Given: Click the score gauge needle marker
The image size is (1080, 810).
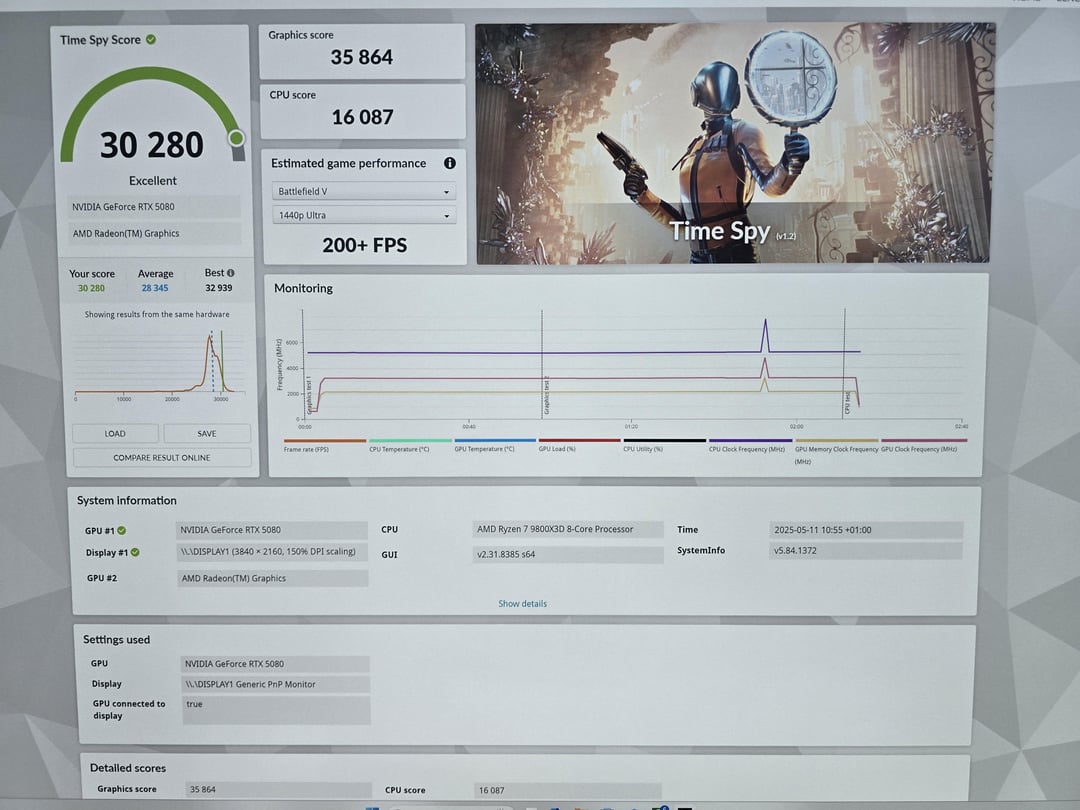Looking at the screenshot, I should (236, 138).
